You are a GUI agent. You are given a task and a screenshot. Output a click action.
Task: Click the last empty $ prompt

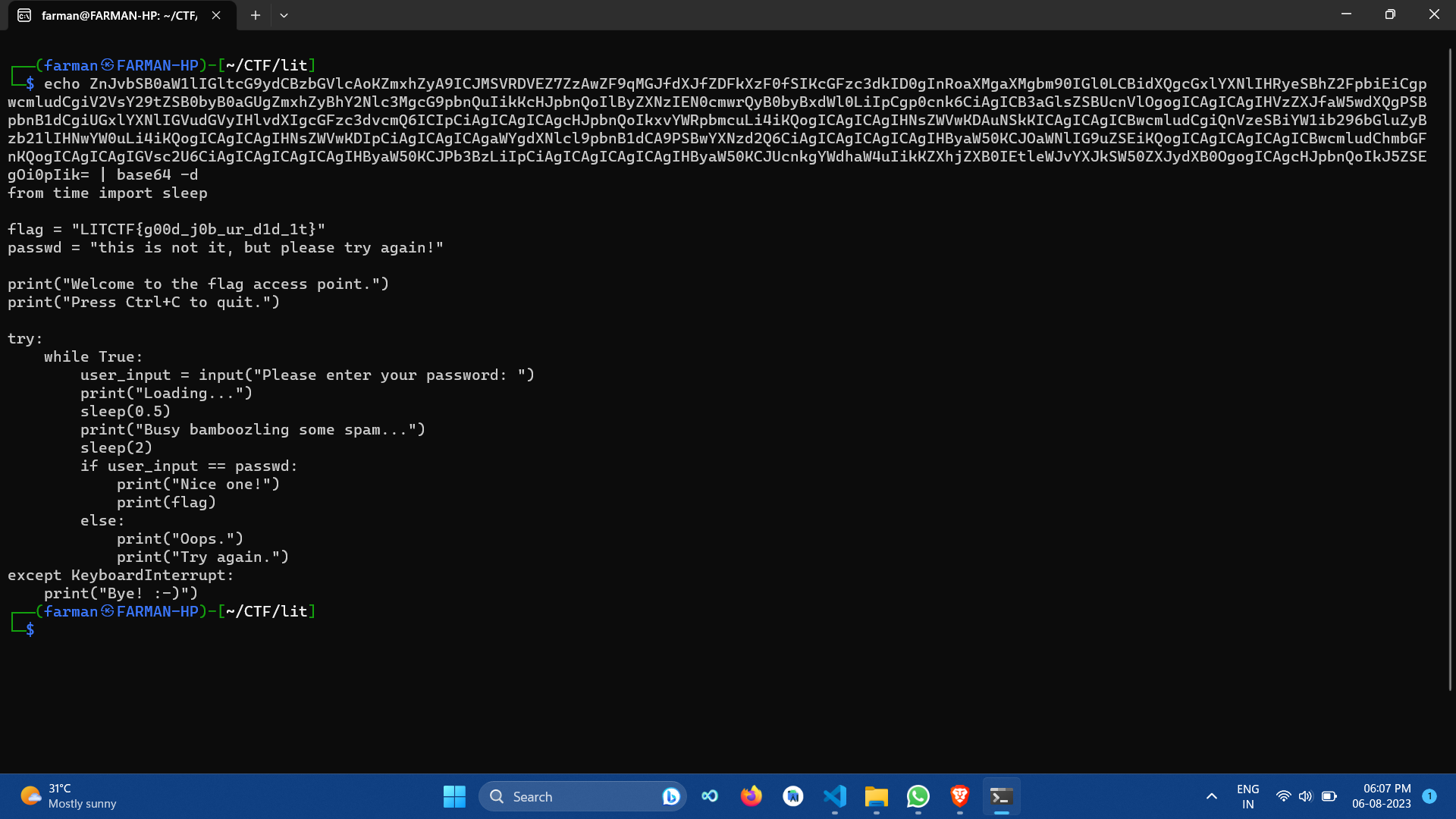(30, 629)
